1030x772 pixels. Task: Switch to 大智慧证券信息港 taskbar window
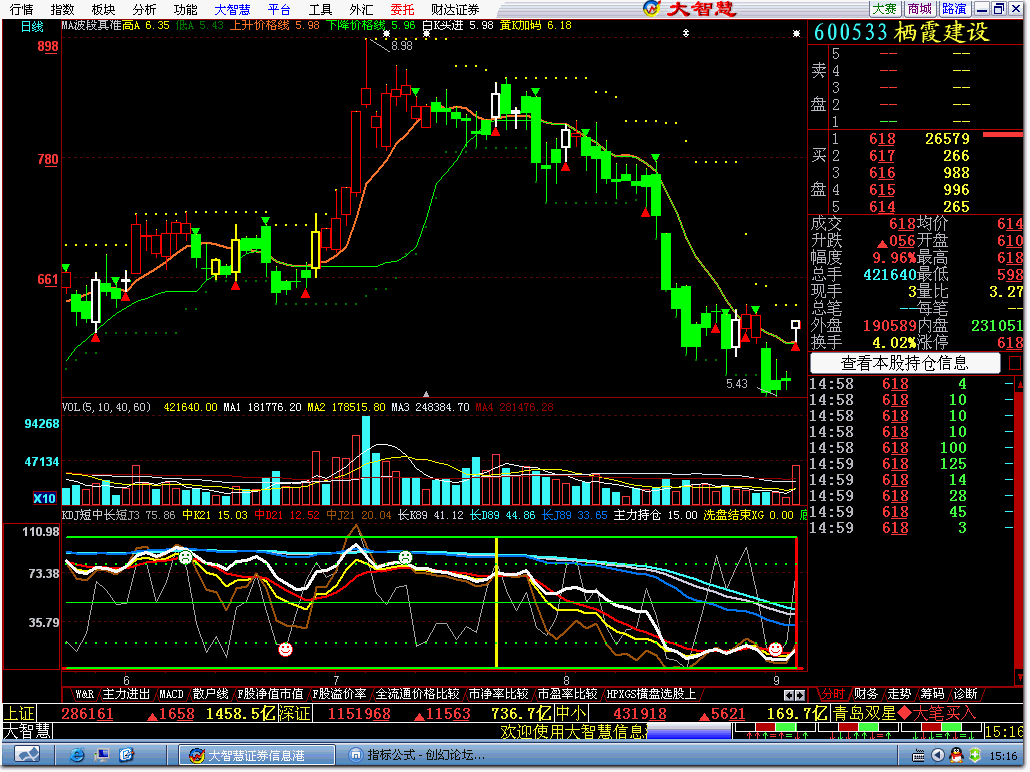(258, 755)
